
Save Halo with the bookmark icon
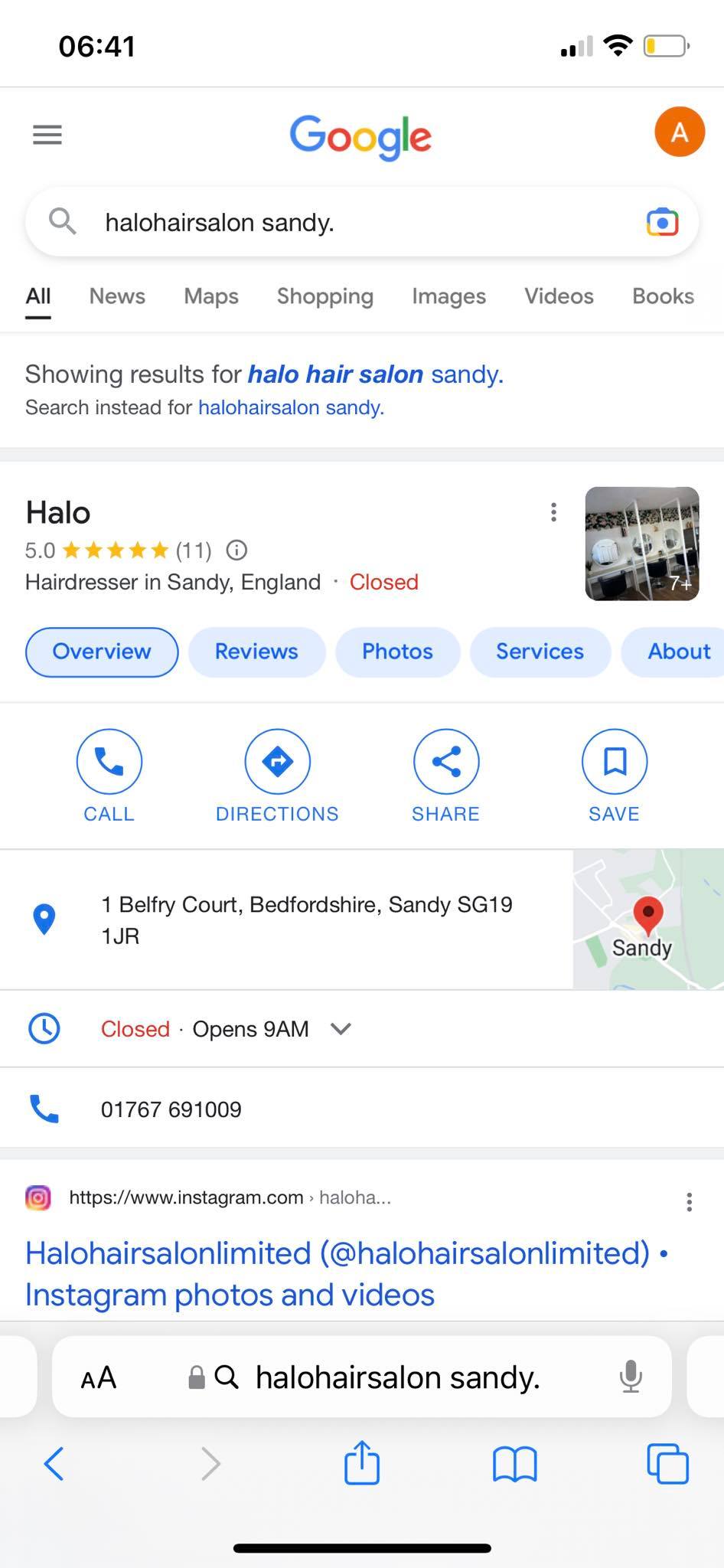(615, 762)
